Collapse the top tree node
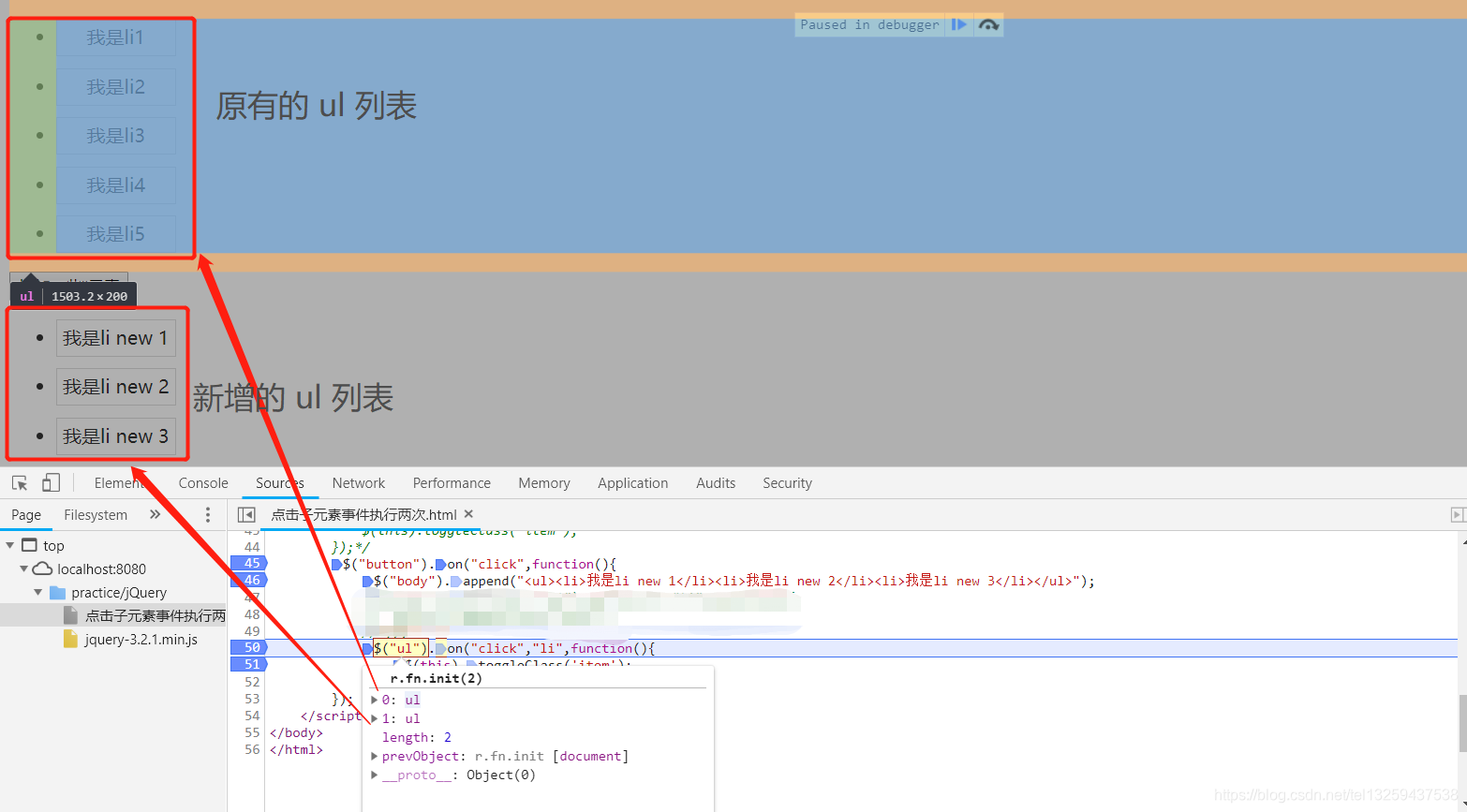The width and height of the screenshot is (1467, 812). [10, 545]
